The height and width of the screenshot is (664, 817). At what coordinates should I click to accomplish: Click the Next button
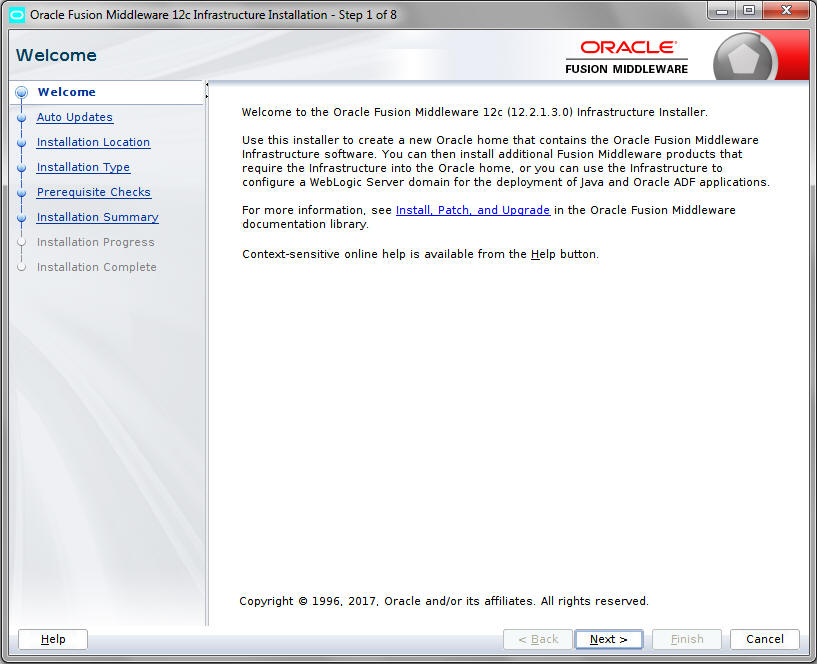click(x=609, y=639)
